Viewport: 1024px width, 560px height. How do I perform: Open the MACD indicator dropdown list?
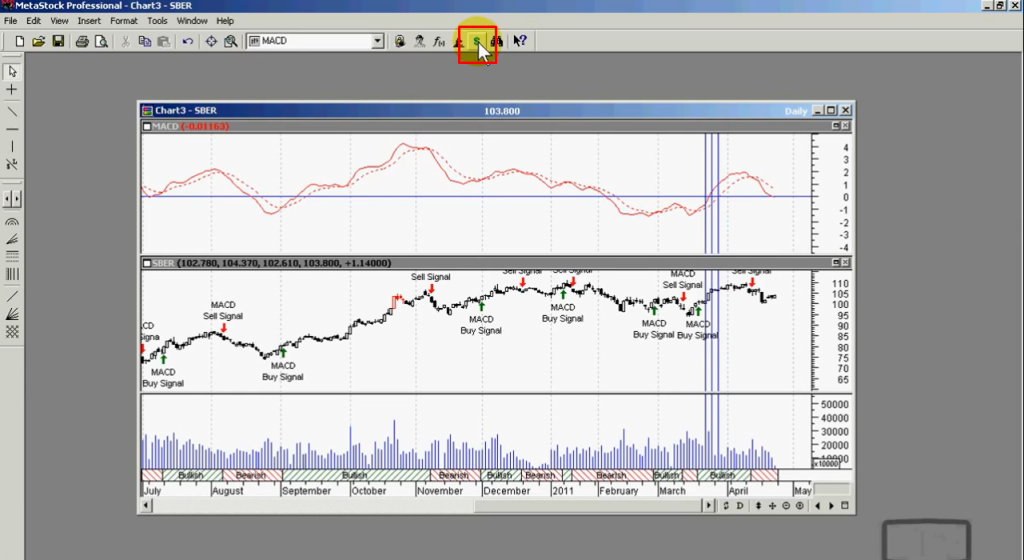point(377,41)
